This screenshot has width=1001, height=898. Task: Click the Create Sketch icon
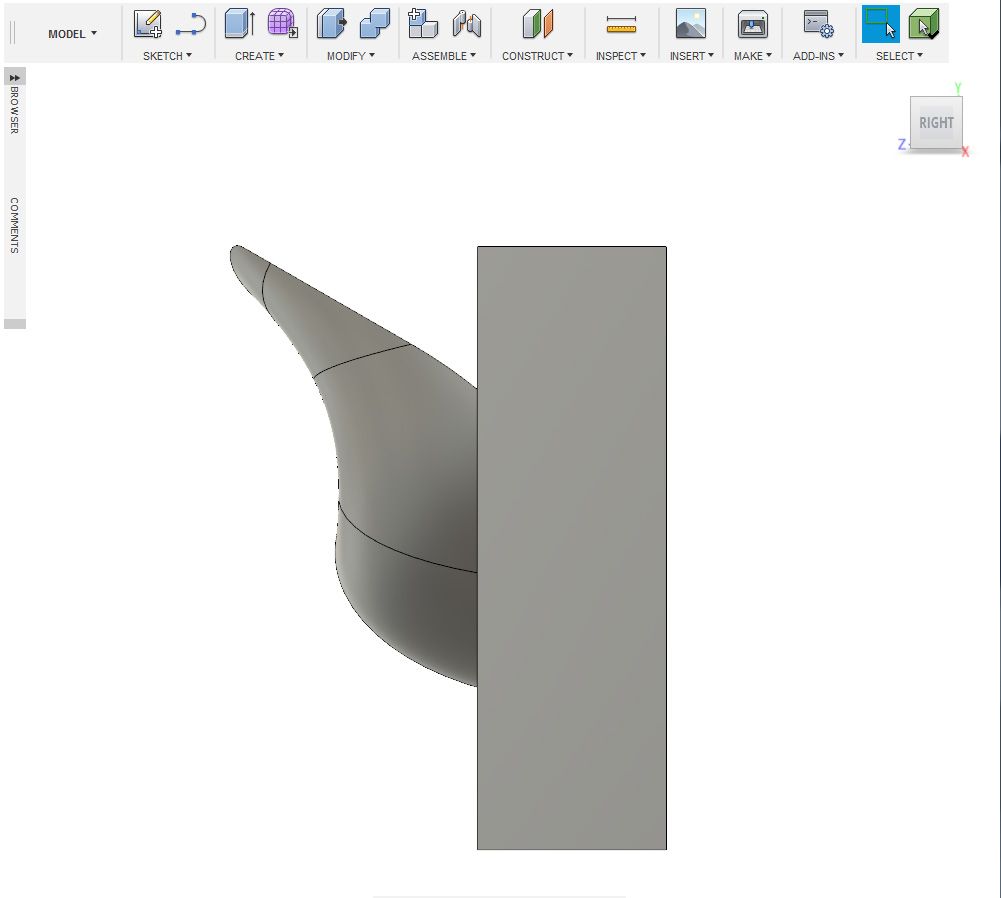pos(147,24)
